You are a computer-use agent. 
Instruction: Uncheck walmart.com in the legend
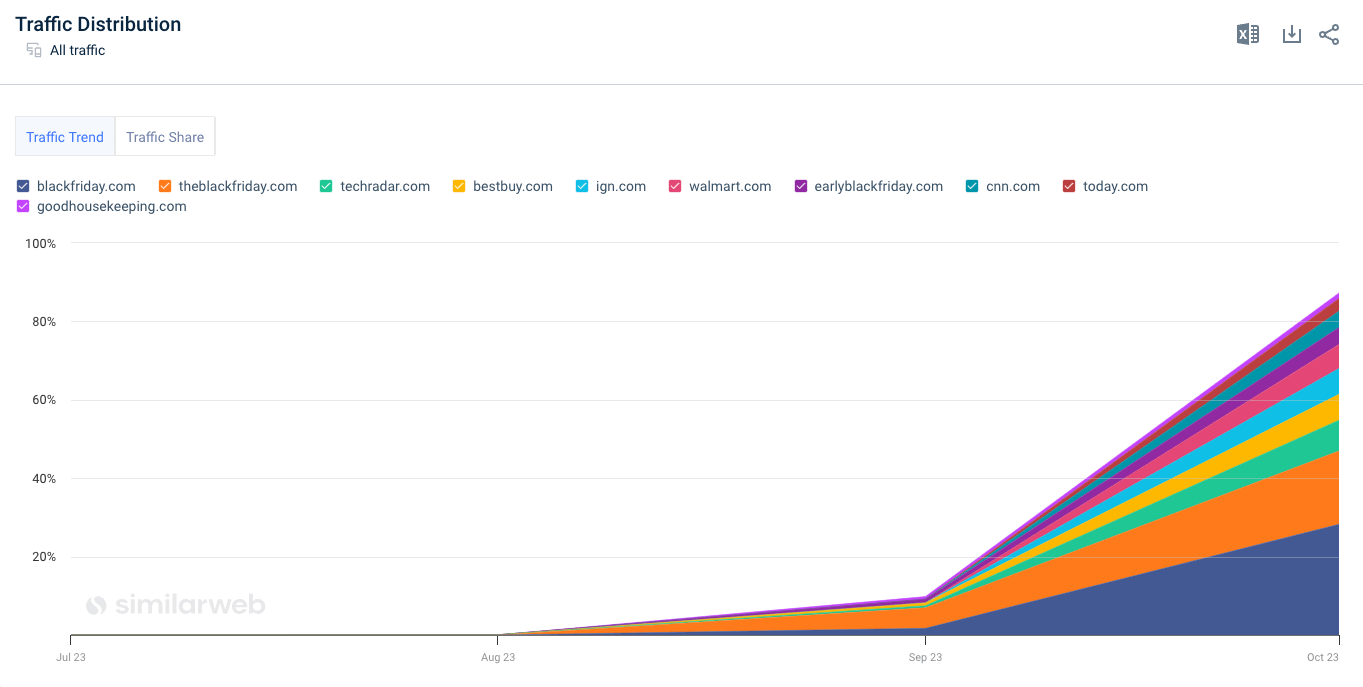tap(675, 186)
